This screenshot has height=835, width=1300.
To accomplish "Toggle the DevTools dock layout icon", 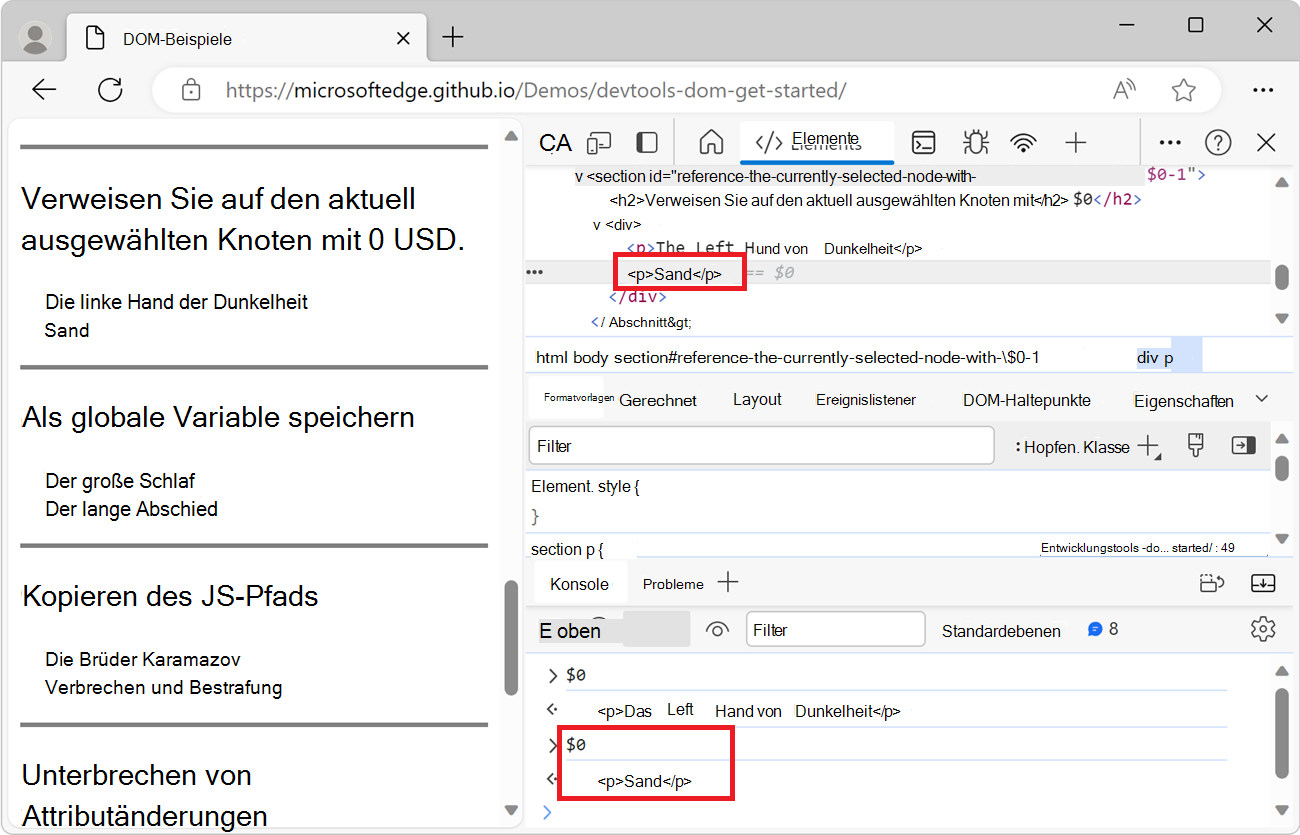I will coord(646,142).
